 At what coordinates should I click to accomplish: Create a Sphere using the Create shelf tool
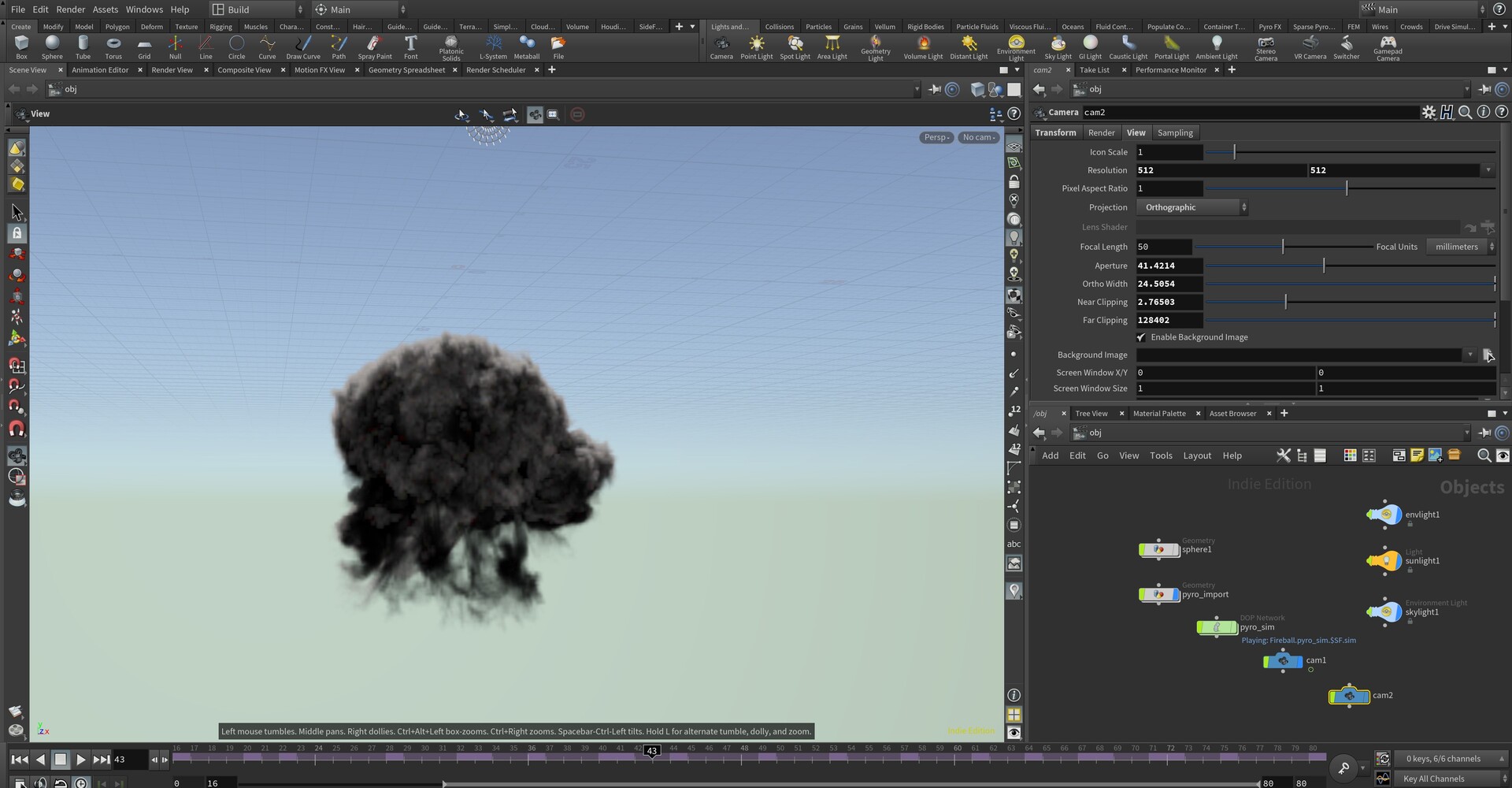pyautogui.click(x=52, y=46)
